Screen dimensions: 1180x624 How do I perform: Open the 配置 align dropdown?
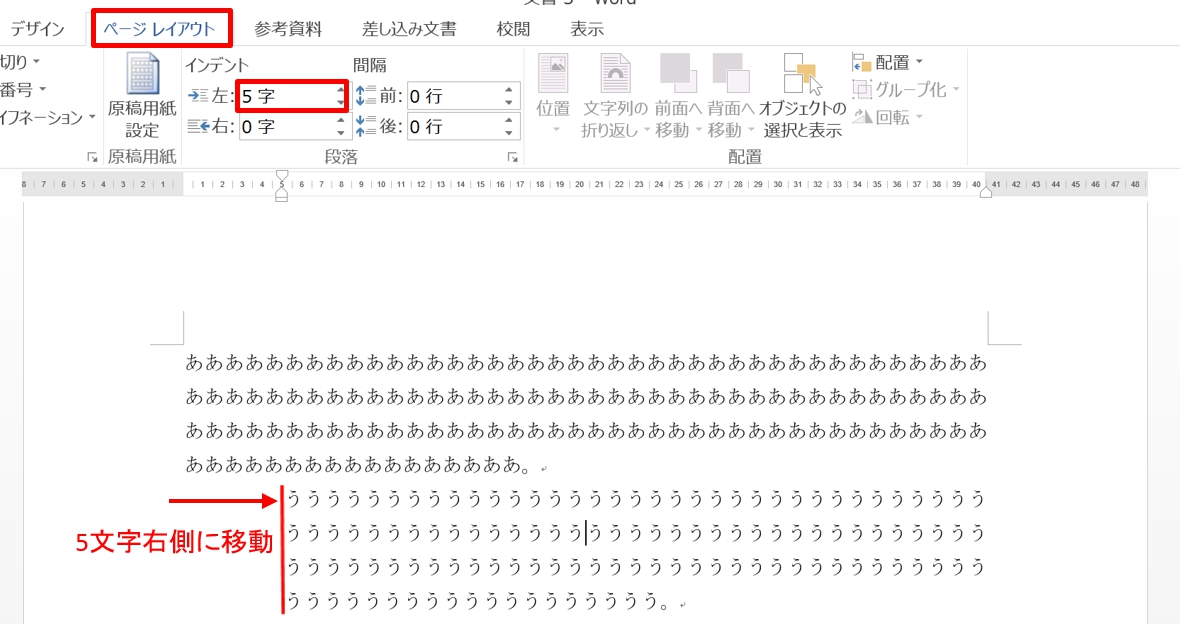[888, 62]
